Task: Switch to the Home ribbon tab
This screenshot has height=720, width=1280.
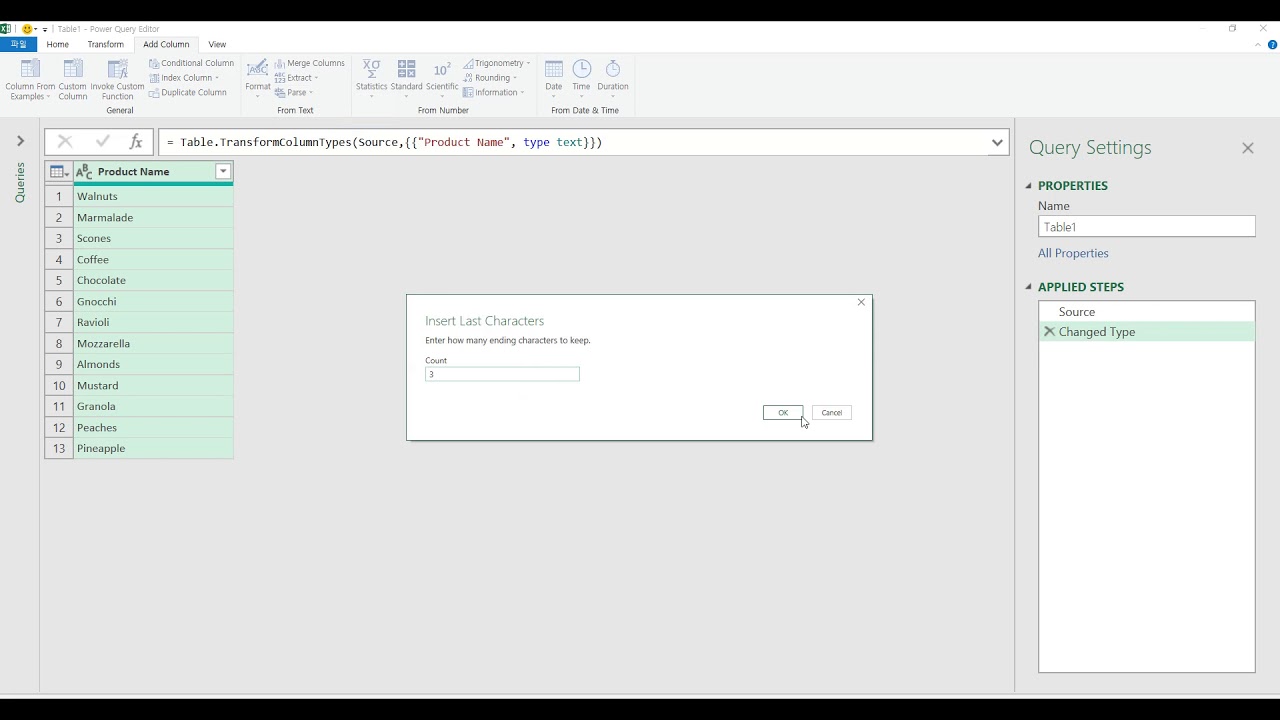Action: [57, 44]
